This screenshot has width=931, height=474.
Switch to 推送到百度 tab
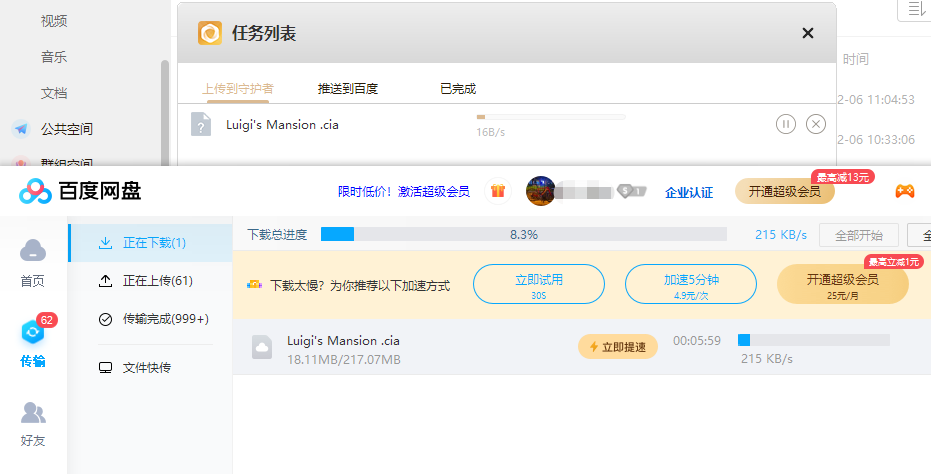tap(348, 89)
